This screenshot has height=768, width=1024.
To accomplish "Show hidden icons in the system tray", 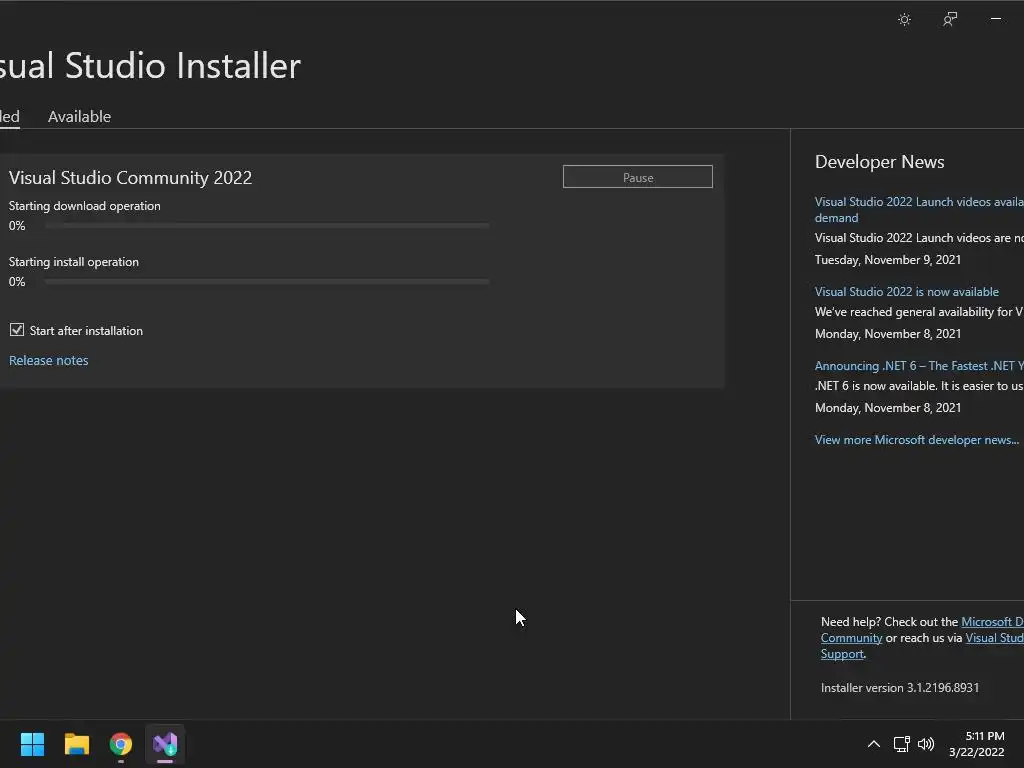I will pyautogui.click(x=874, y=744).
